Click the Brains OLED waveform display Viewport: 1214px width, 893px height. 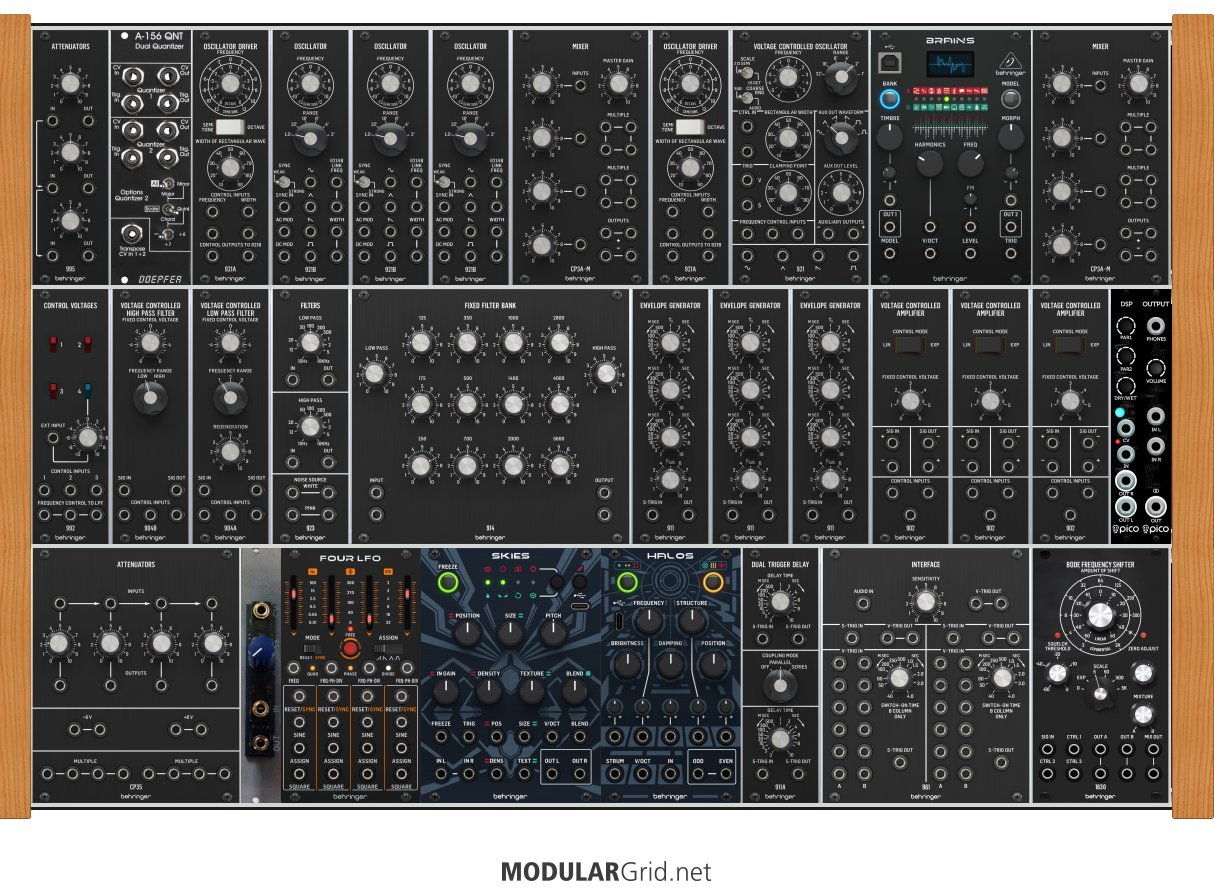pos(950,63)
